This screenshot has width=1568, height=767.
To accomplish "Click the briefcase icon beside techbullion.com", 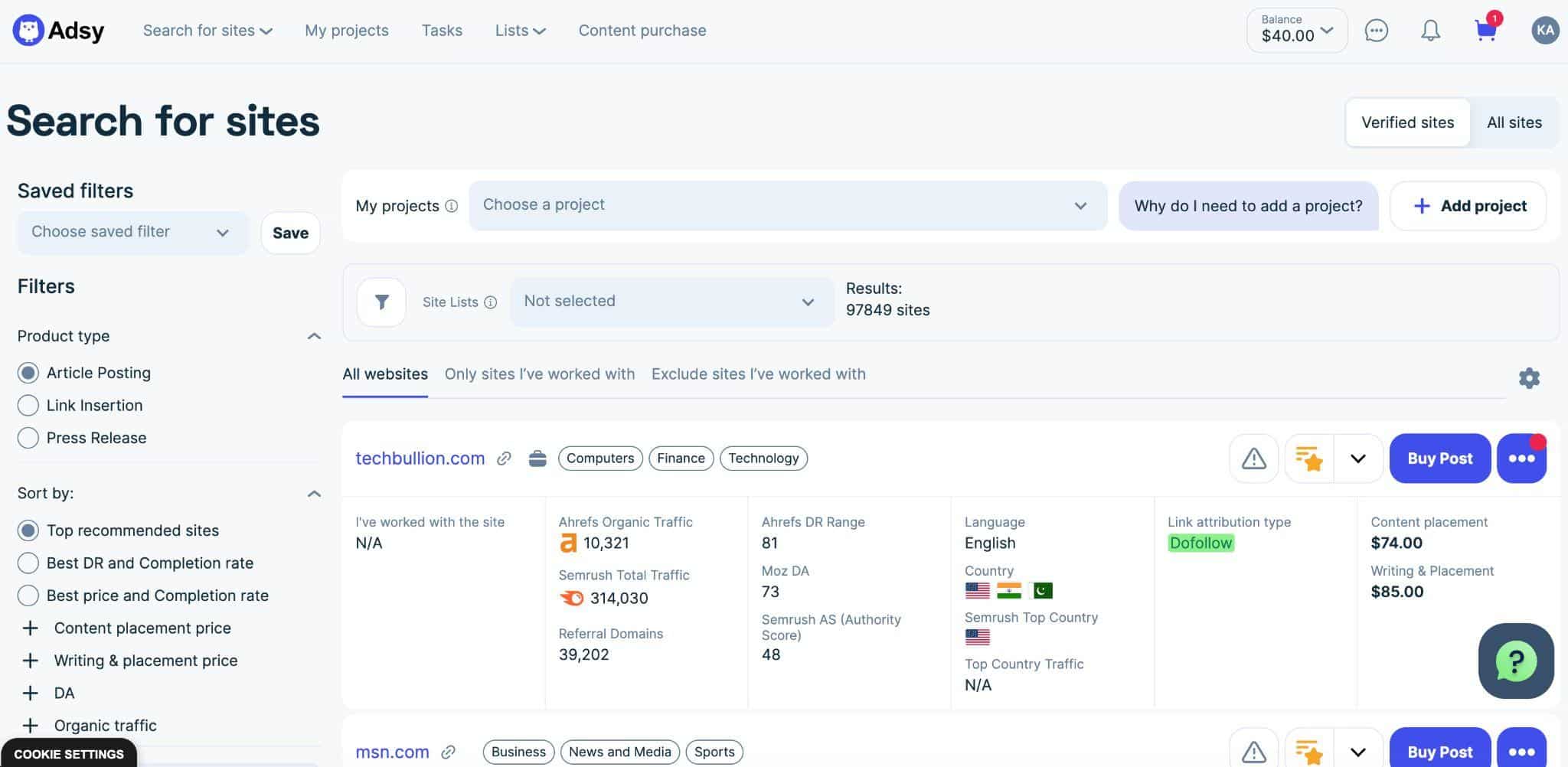I will (537, 459).
